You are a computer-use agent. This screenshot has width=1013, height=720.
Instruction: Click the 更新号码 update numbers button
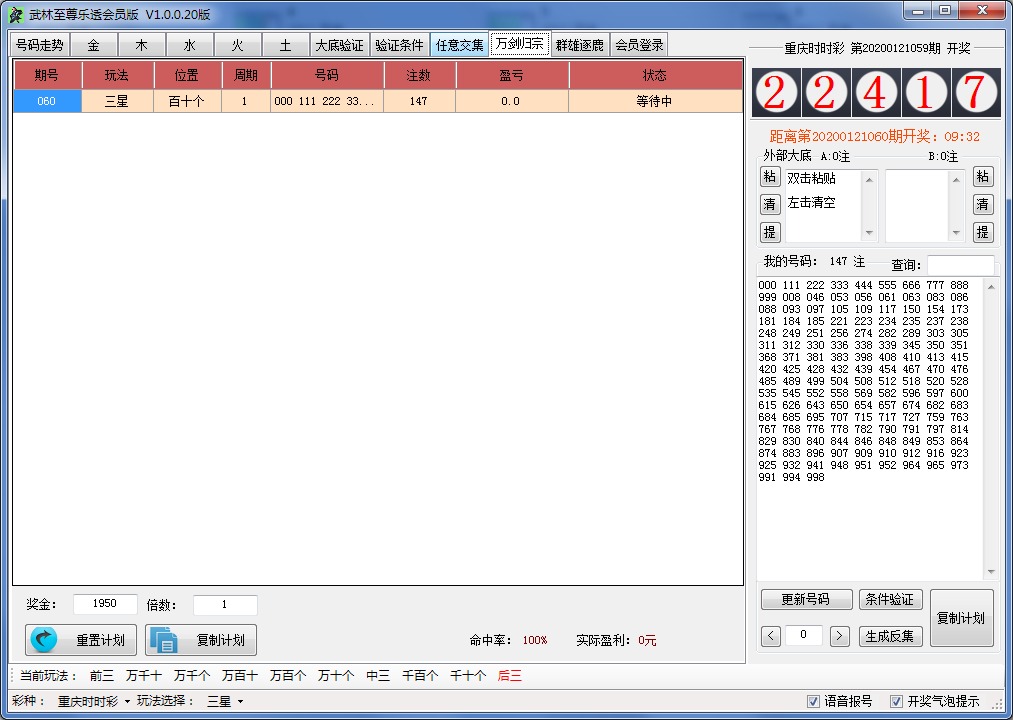(806, 598)
